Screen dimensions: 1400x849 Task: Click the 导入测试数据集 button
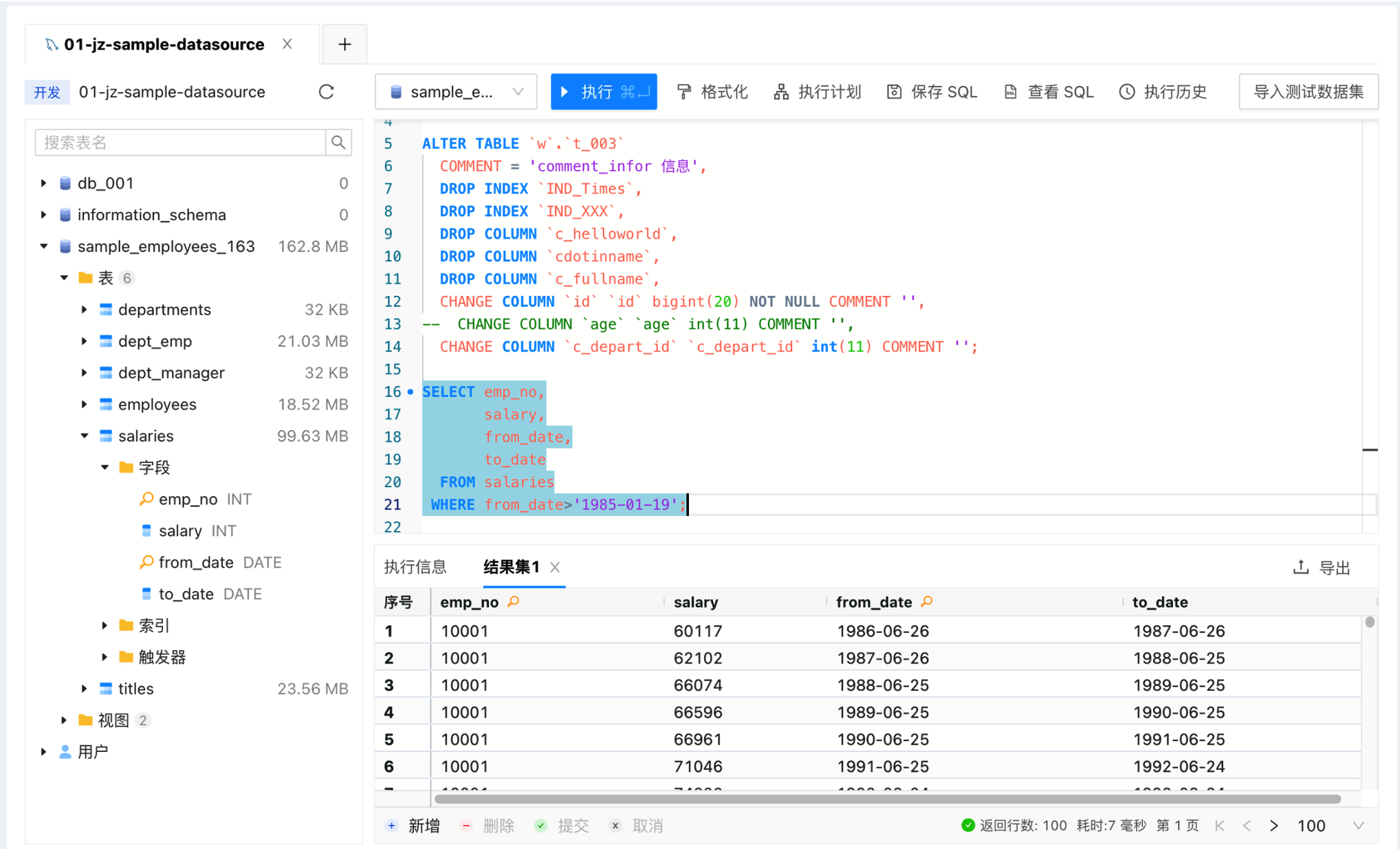tap(1308, 92)
